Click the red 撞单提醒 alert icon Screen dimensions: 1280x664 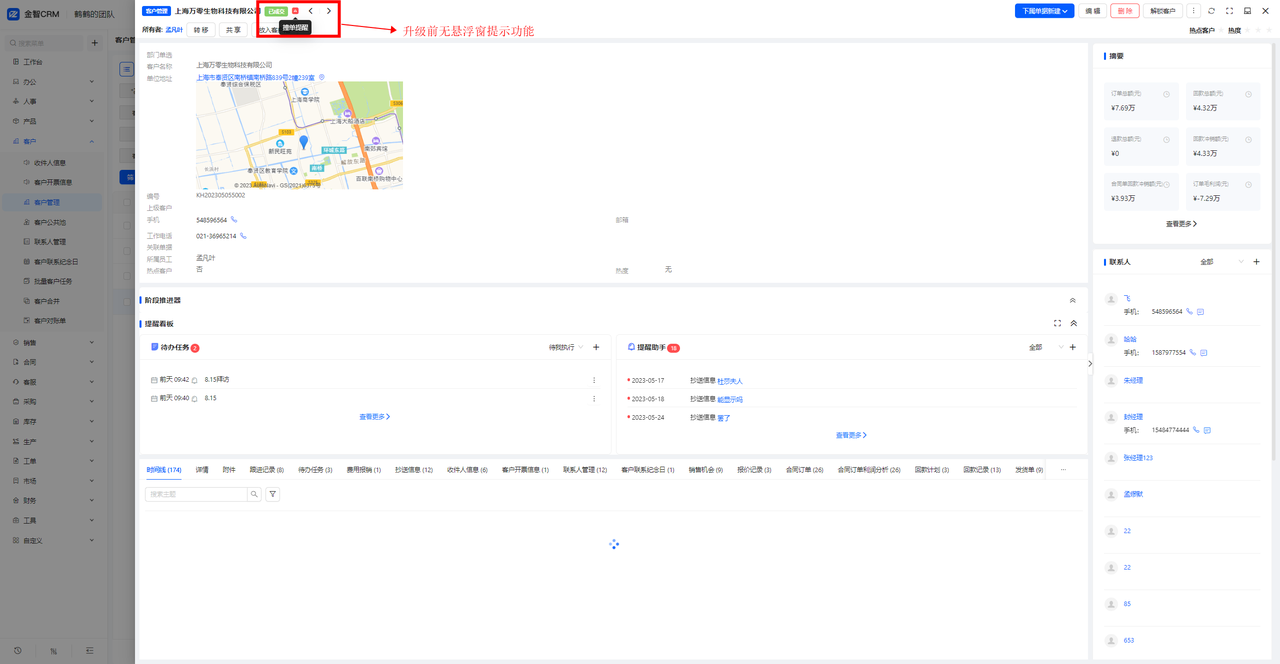[x=295, y=11]
